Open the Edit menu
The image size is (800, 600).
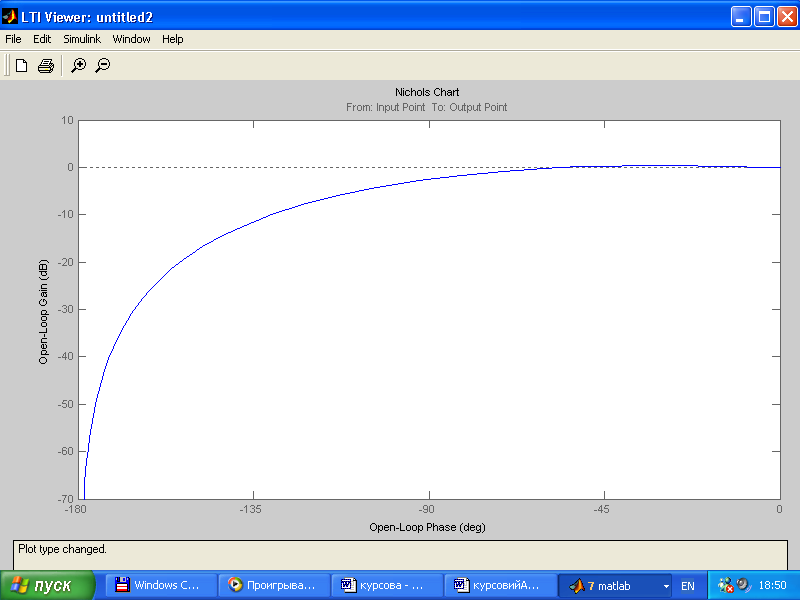(x=42, y=39)
